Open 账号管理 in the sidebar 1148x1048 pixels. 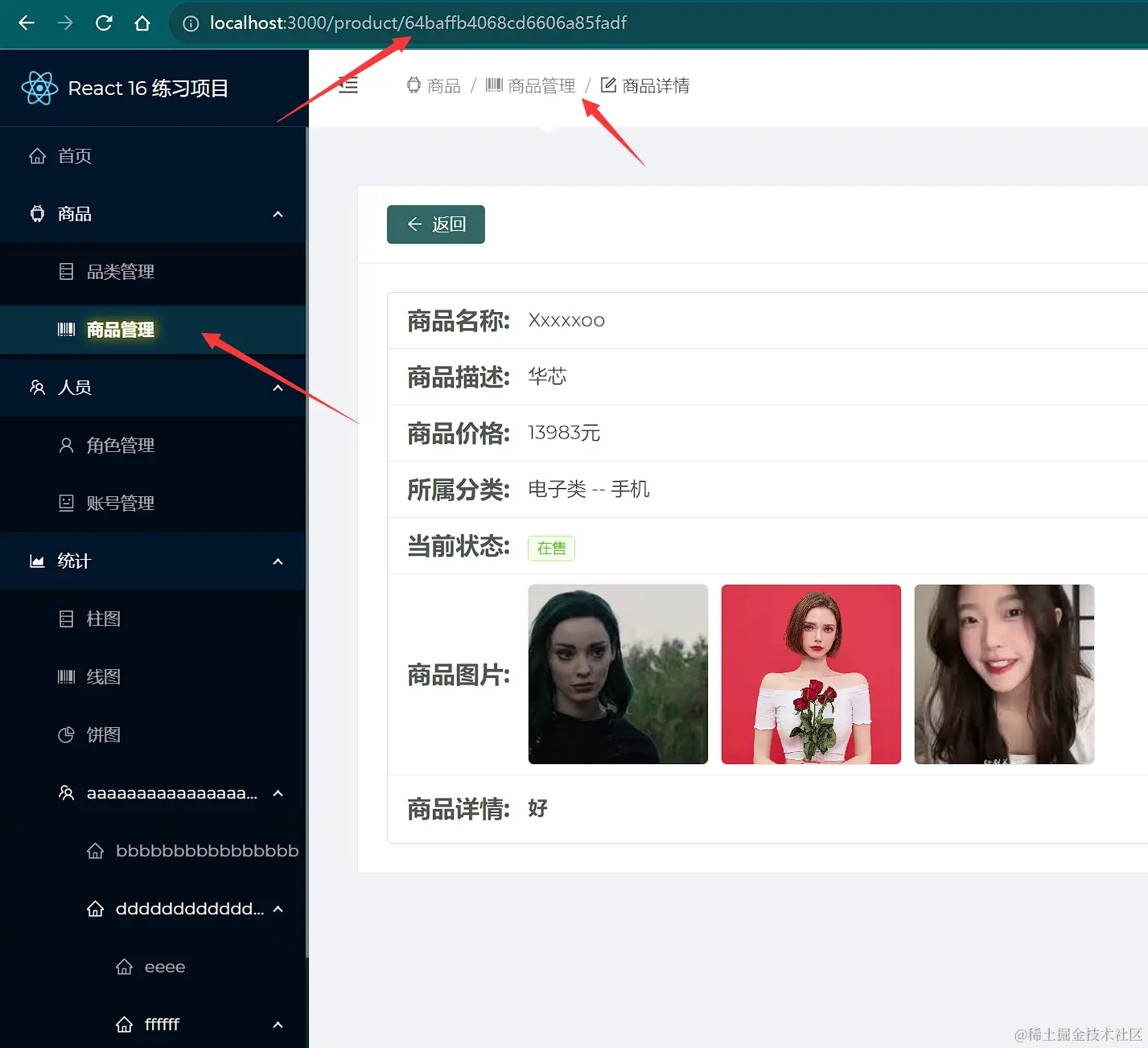153,503
